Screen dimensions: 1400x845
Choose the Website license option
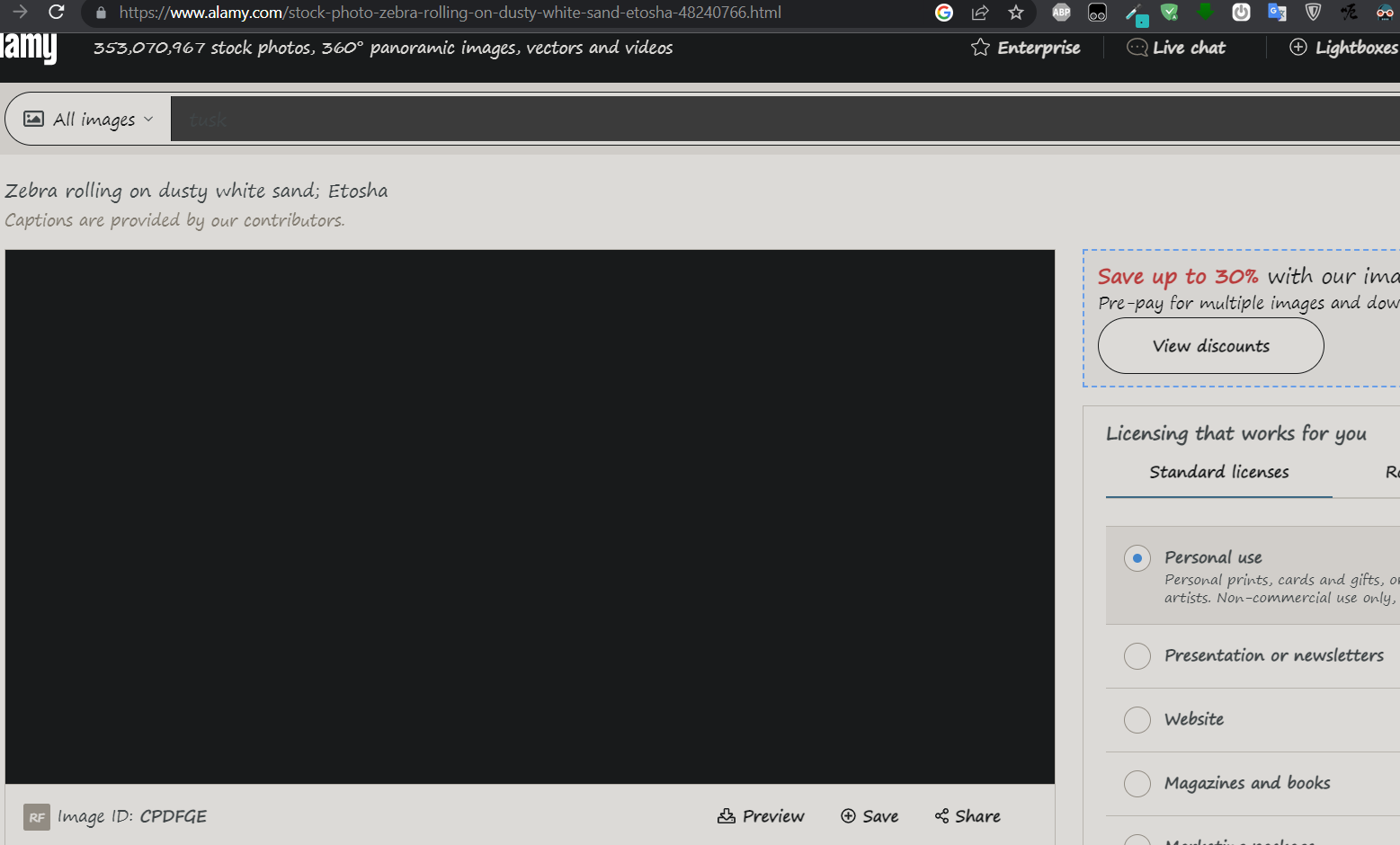tap(1137, 720)
